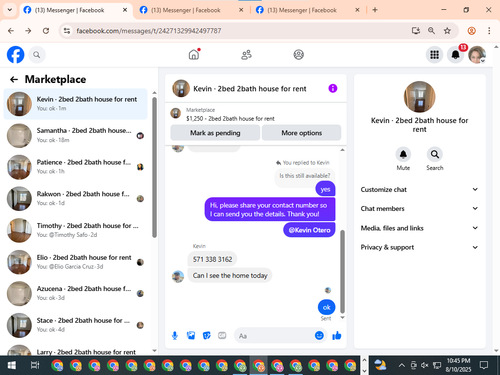Click the large Kevin listing profile photo

coord(419,97)
